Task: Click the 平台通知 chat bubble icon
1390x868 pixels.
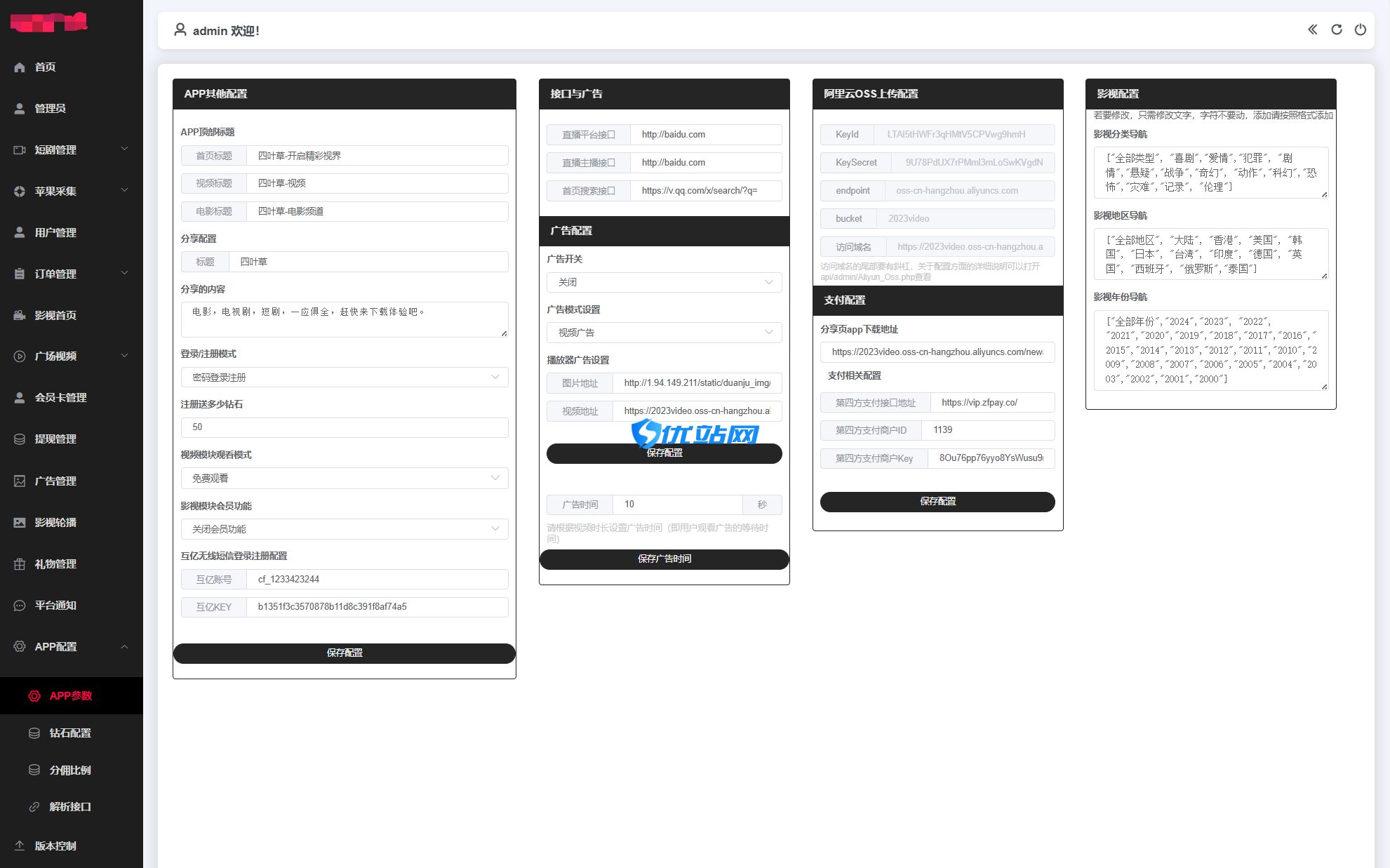Action: coord(20,606)
